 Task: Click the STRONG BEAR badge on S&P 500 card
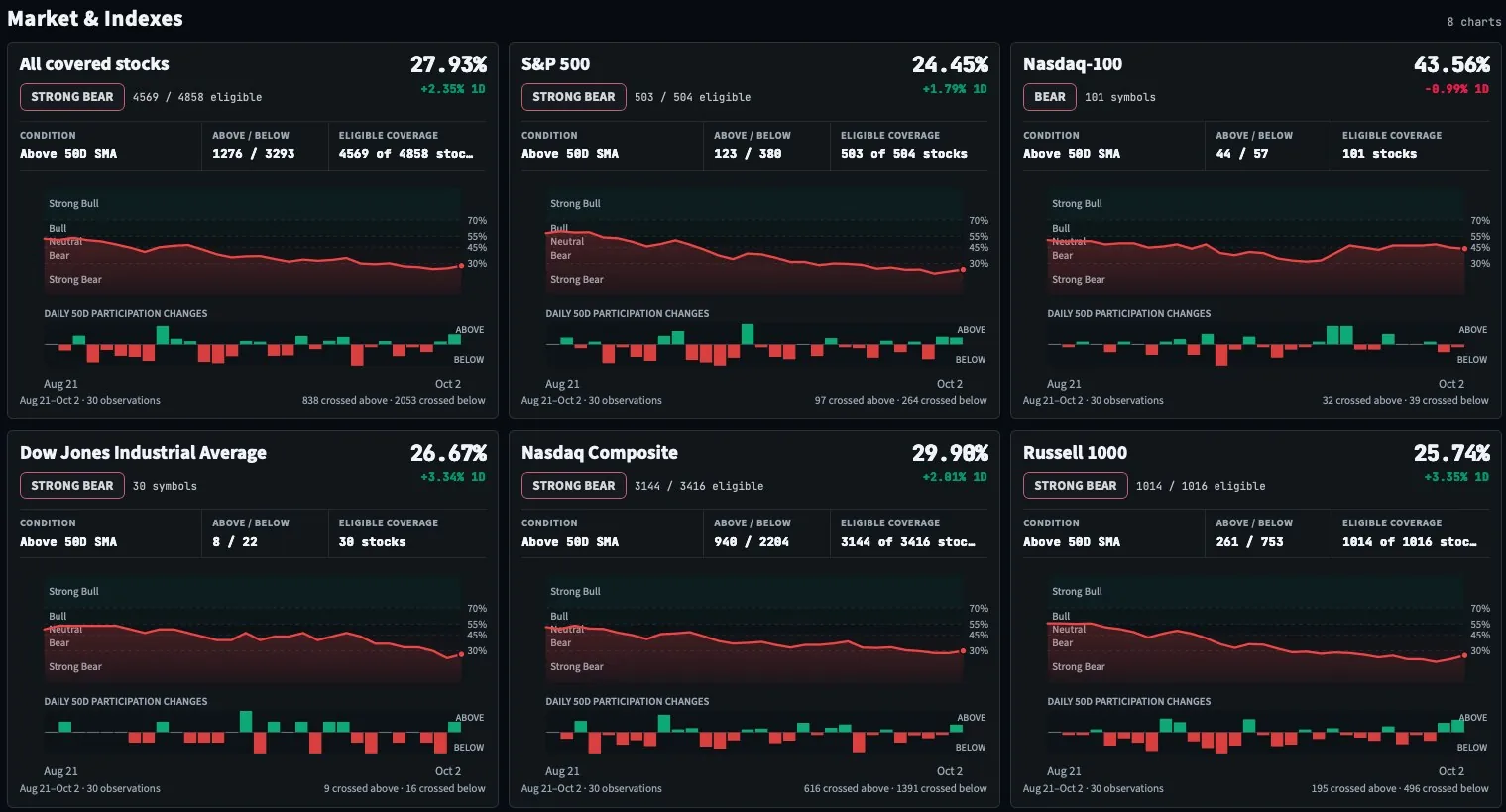point(574,97)
